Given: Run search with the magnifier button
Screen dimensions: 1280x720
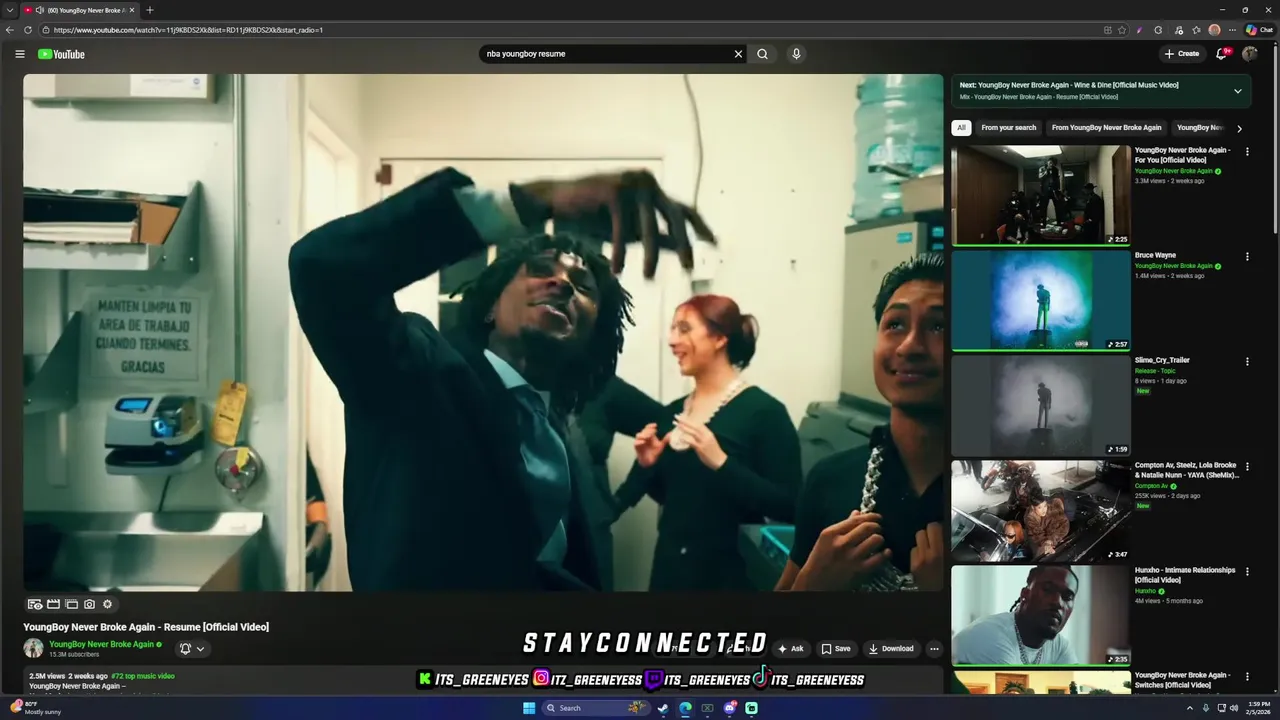Looking at the screenshot, I should [x=762, y=54].
